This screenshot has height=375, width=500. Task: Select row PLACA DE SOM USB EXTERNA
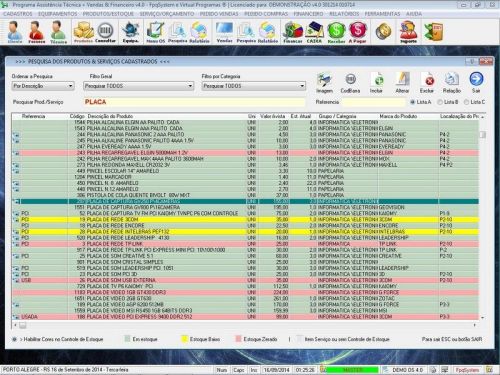(x=245, y=280)
